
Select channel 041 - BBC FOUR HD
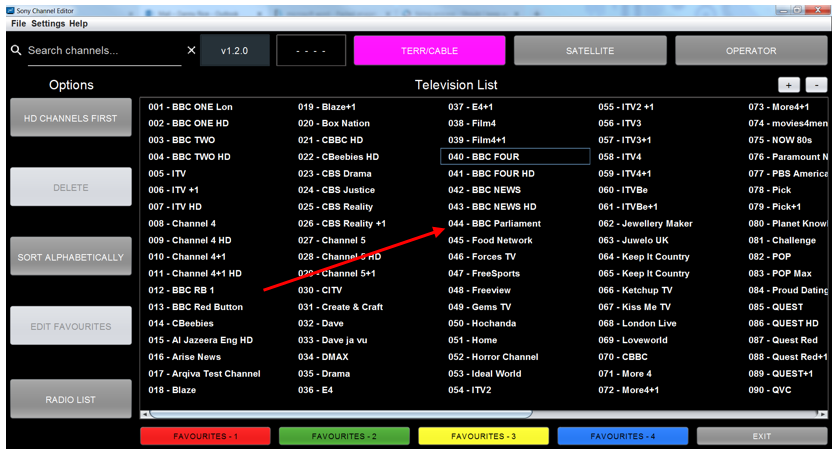click(x=491, y=174)
